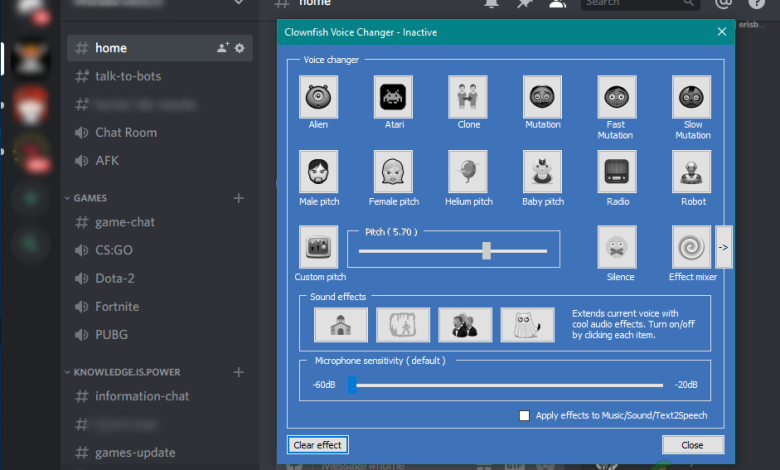
Task: Enable the Slow Mutation voice
Action: (691, 96)
